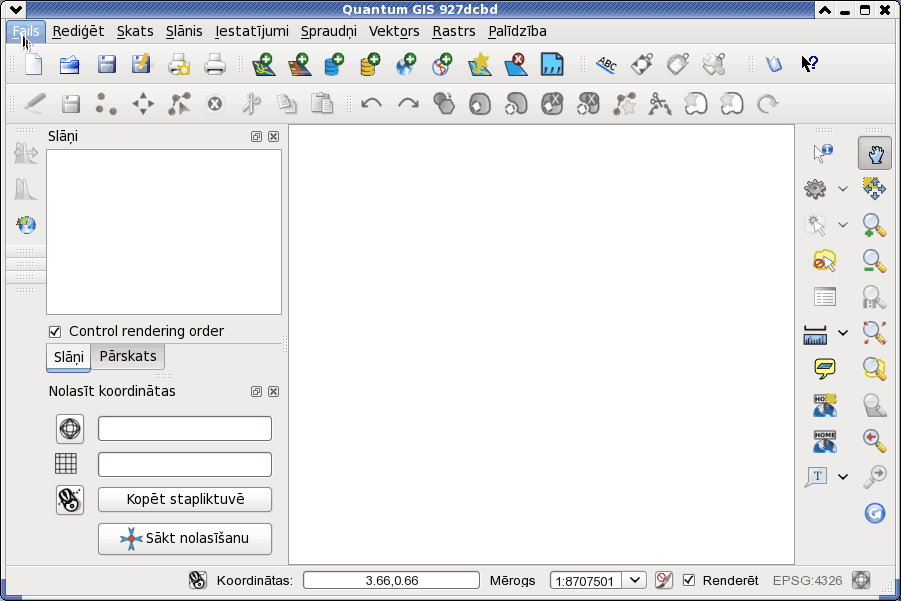The image size is (901, 601).
Task: Select the Identify Features tool
Action: [x=823, y=153]
